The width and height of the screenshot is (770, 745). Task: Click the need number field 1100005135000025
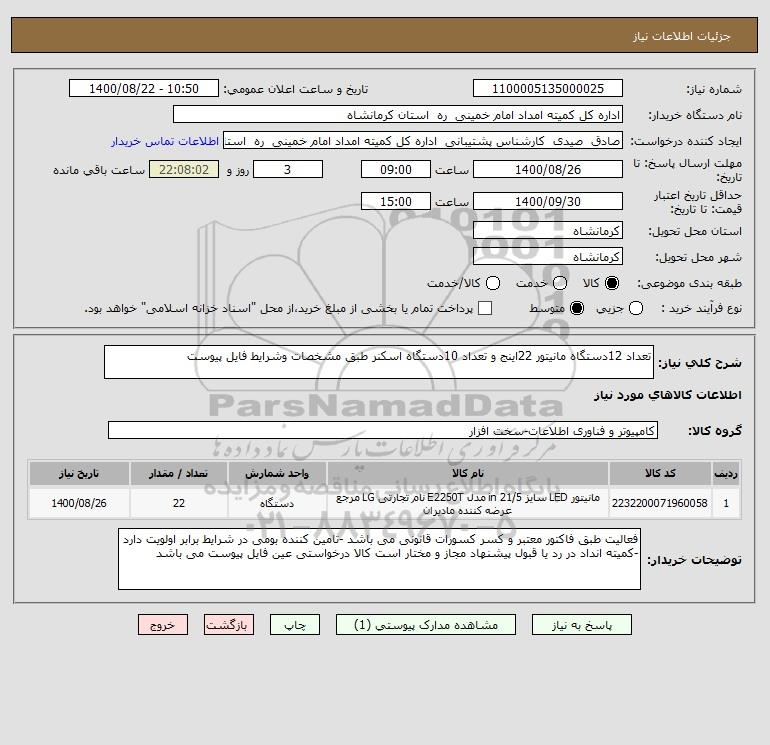(548, 88)
